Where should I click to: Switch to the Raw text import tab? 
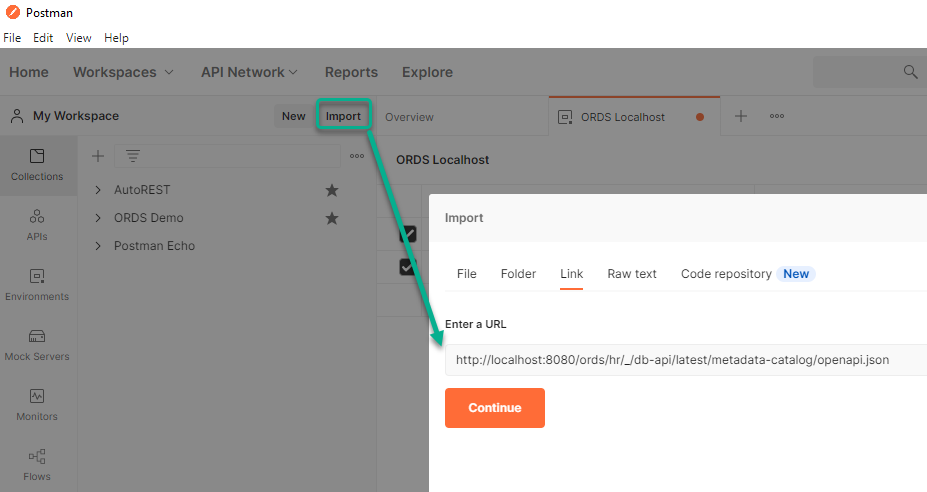(632, 274)
